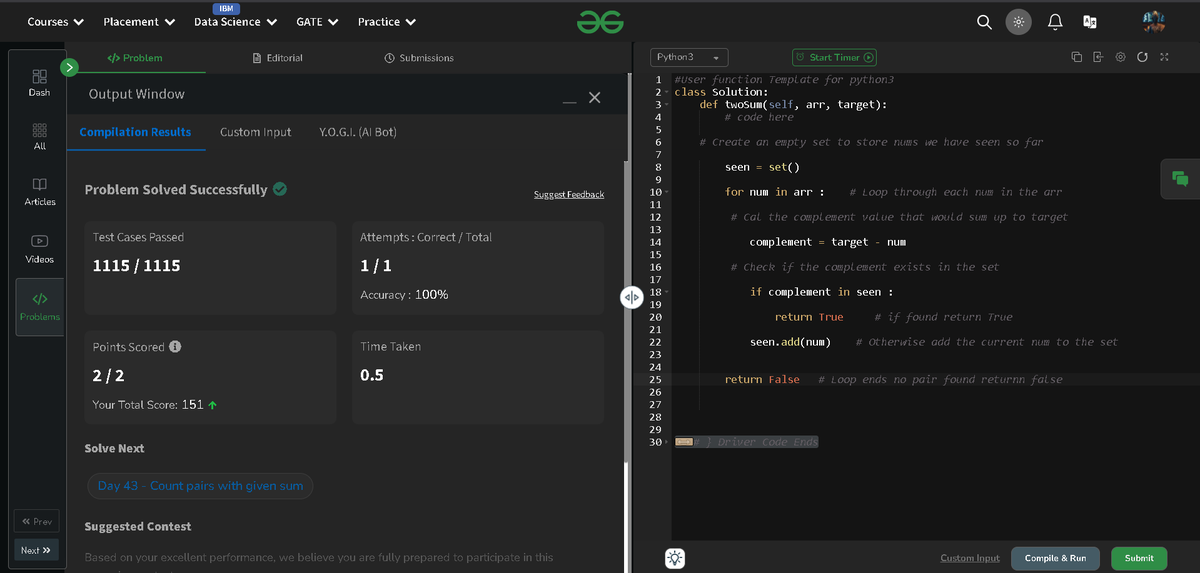Expand the GATE menu
This screenshot has height=573, width=1200.
317,22
